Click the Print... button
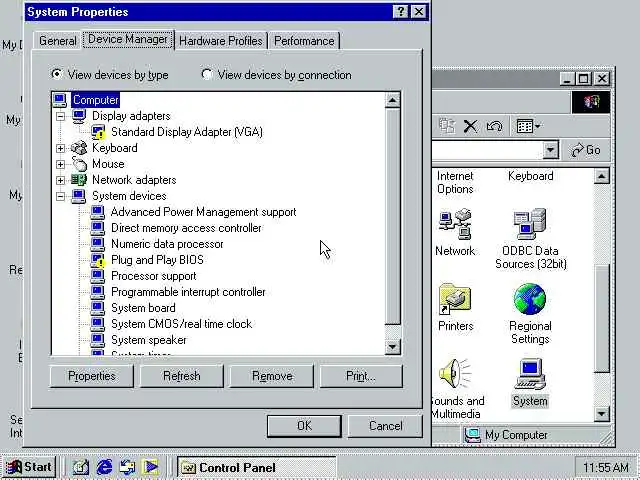Screen dimensions: 640x480 361,376
